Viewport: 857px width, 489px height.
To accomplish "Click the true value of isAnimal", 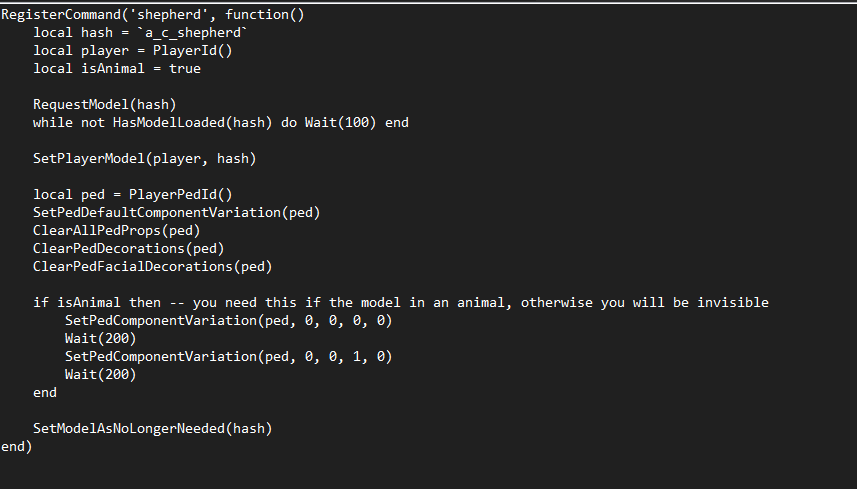I will pos(185,69).
